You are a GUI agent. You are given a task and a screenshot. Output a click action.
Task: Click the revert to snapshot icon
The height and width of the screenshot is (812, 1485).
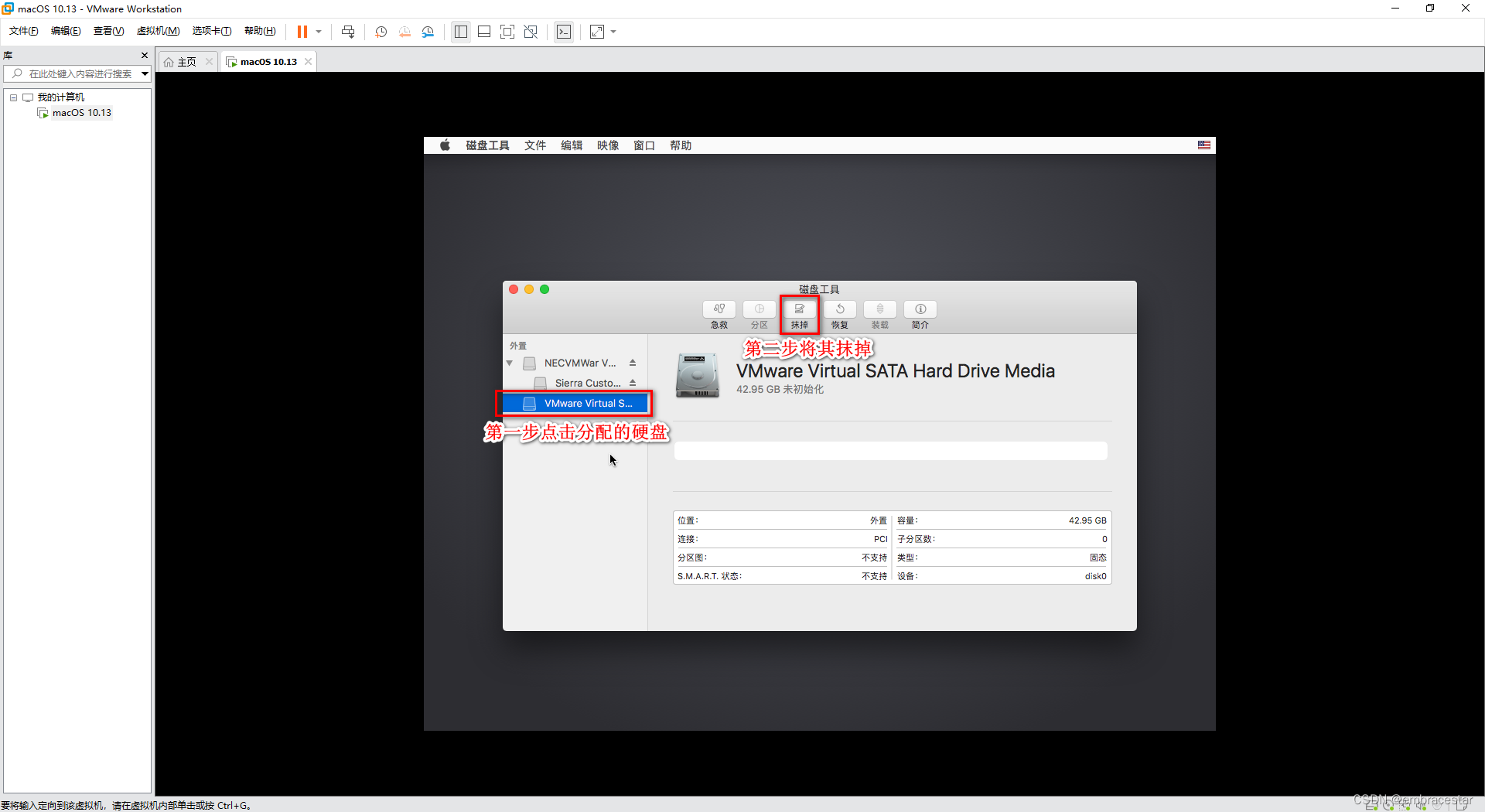[x=405, y=32]
